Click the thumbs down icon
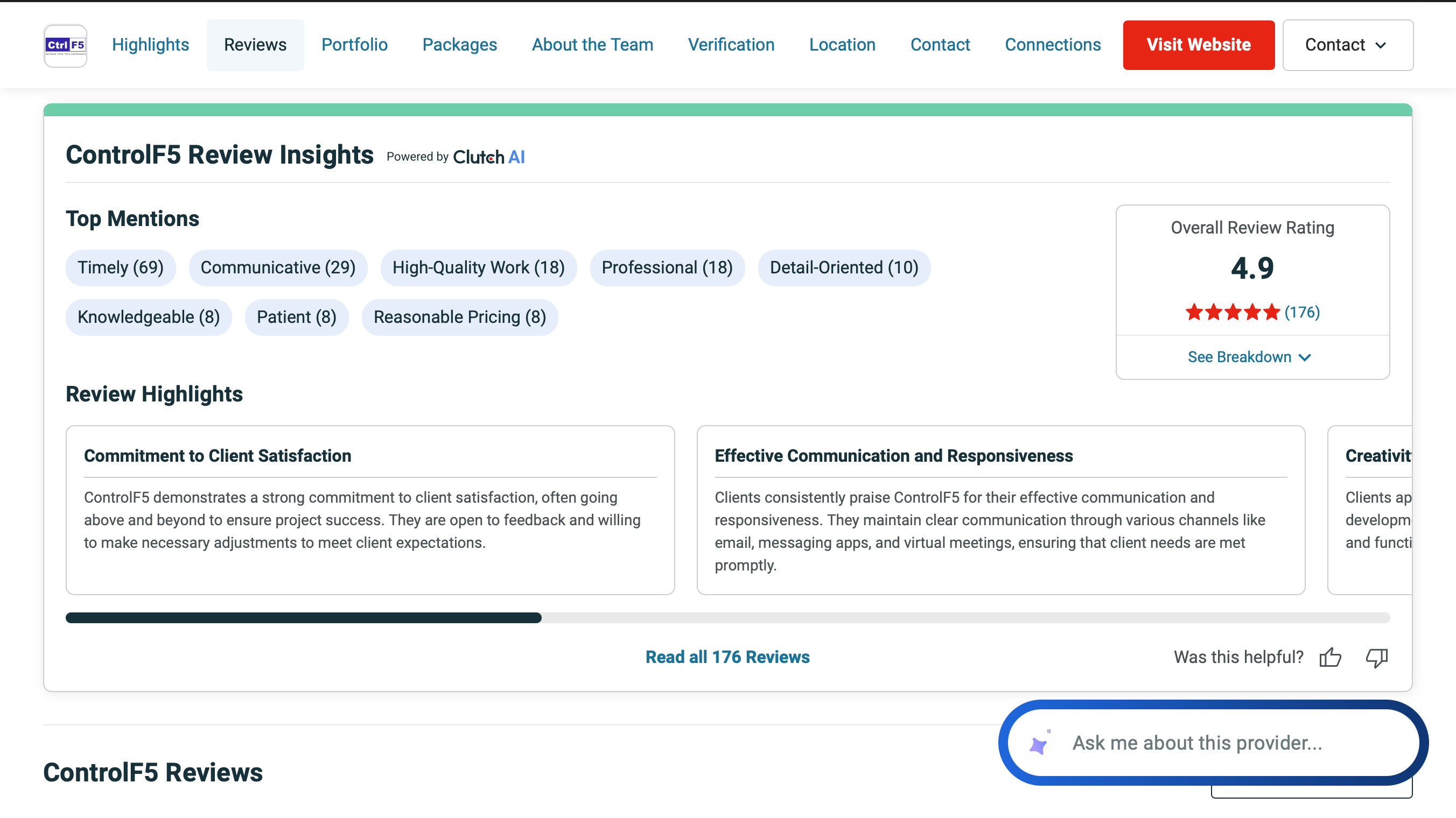Viewport: 1456px width, 818px height. point(1376,657)
